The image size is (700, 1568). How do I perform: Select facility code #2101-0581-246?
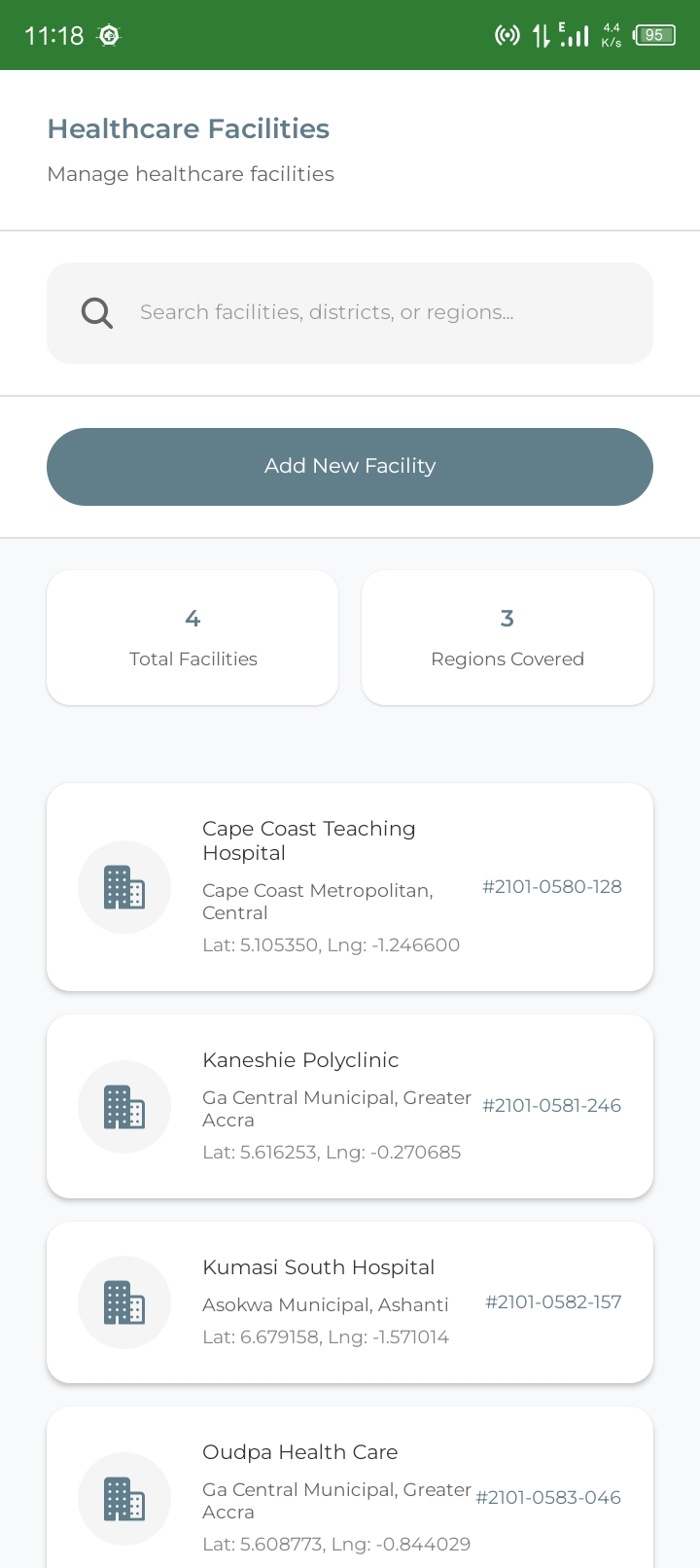(552, 1105)
